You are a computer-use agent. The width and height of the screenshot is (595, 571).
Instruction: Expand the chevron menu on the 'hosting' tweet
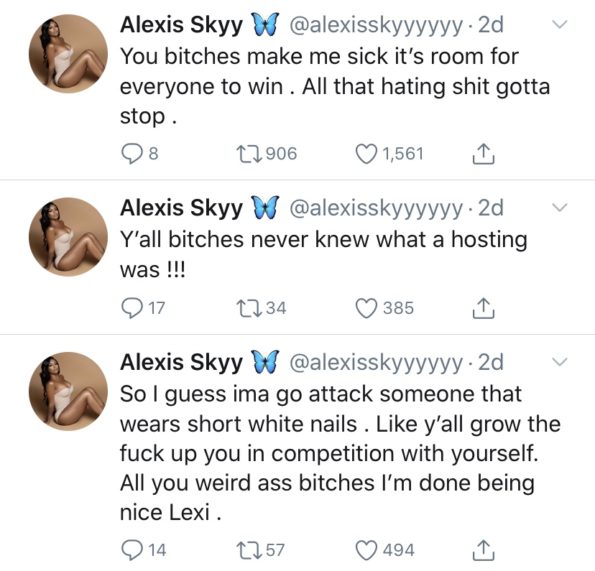pyautogui.click(x=559, y=208)
